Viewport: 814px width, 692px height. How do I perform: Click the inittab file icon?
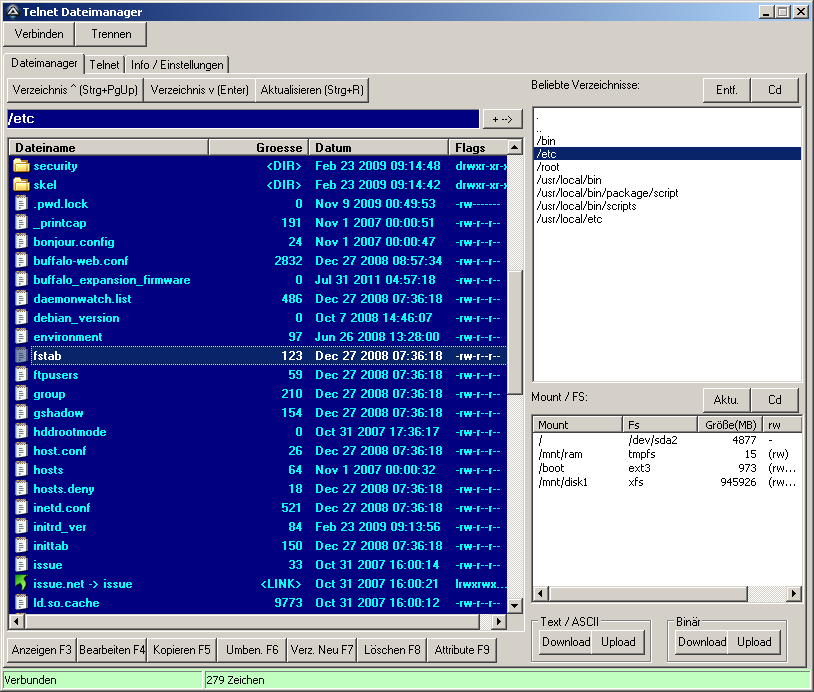(x=21, y=546)
